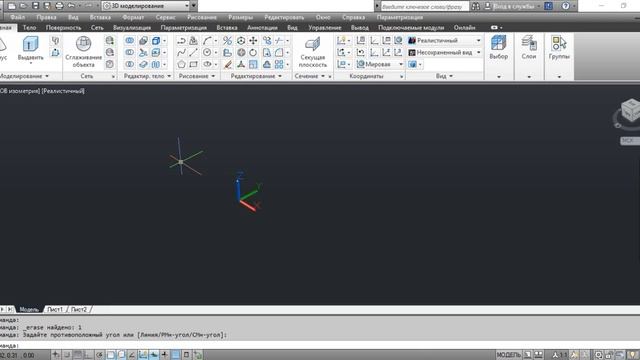640x360 pixels.
Task: Click the Print icon in quick access
Action: [59, 6]
